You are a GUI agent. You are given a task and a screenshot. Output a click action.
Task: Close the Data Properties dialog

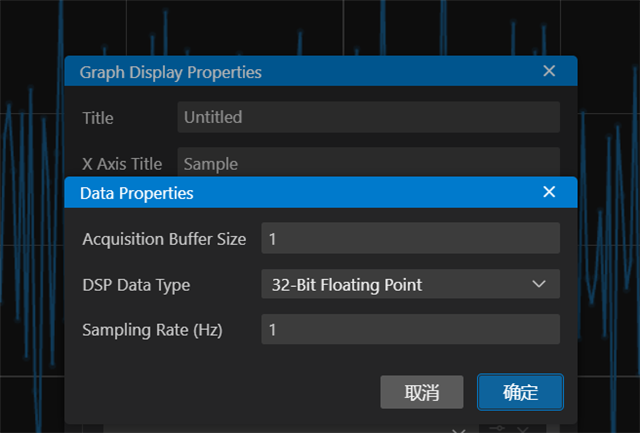click(x=548, y=192)
